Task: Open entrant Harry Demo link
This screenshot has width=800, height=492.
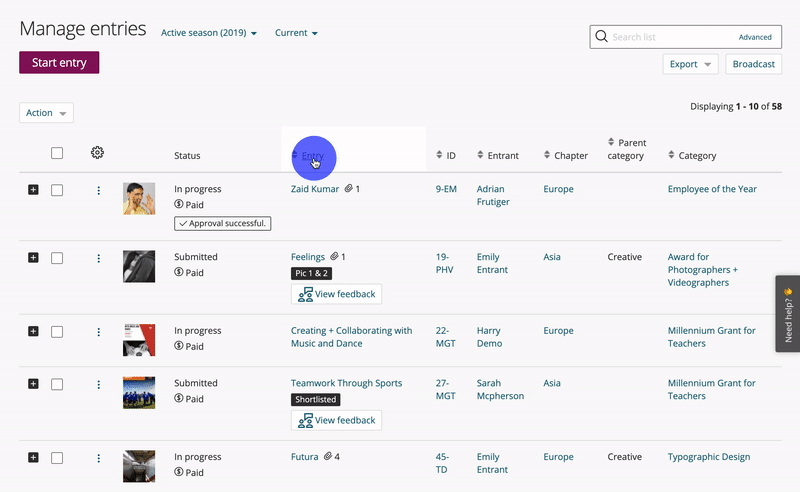Action: (x=489, y=337)
